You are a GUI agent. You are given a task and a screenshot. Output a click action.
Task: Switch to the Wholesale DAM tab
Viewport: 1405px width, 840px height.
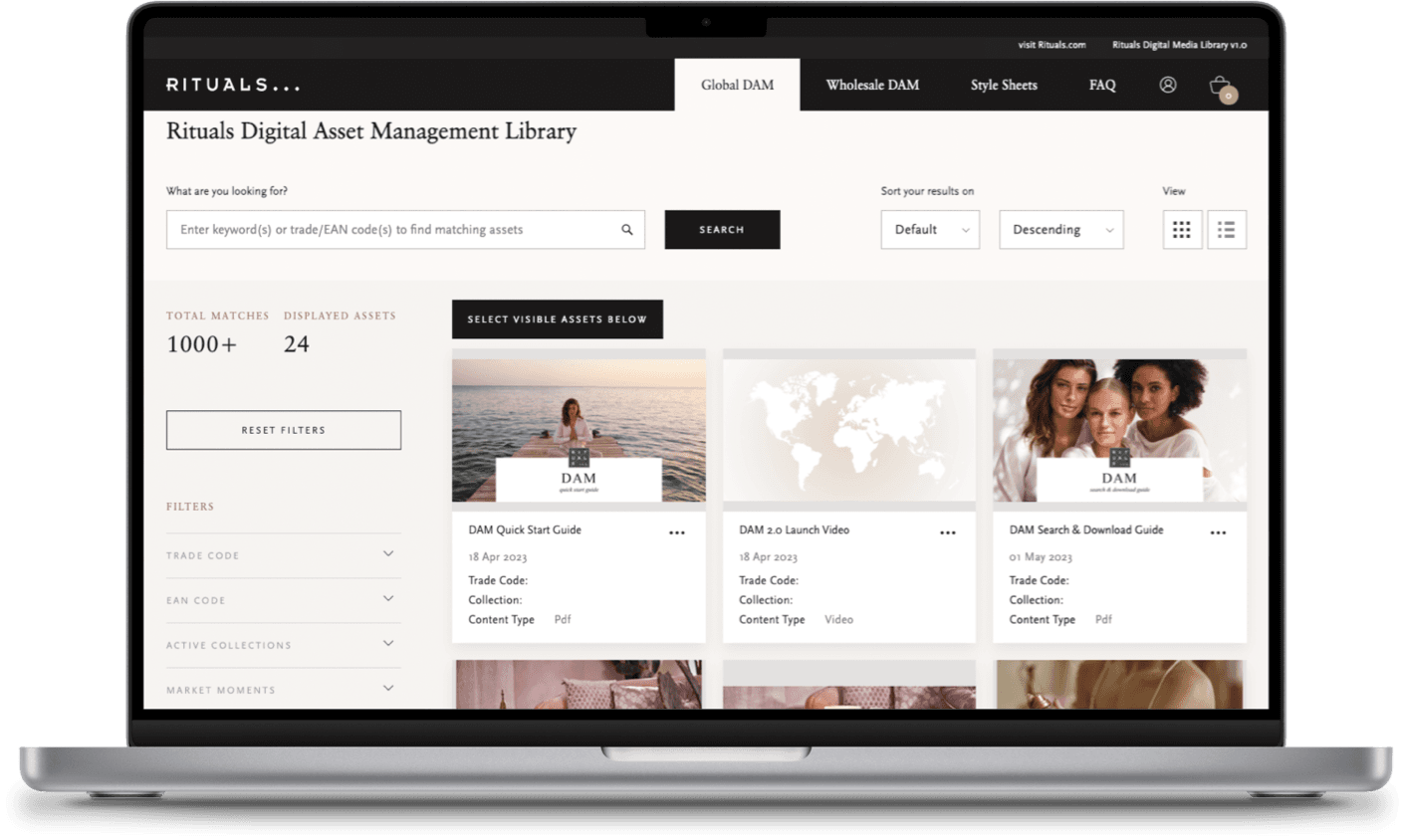[872, 86]
